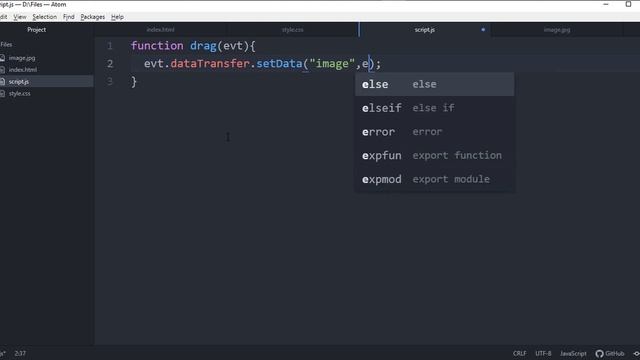Change UTF-8 file encoding
The width and height of the screenshot is (640, 360).
pos(543,353)
